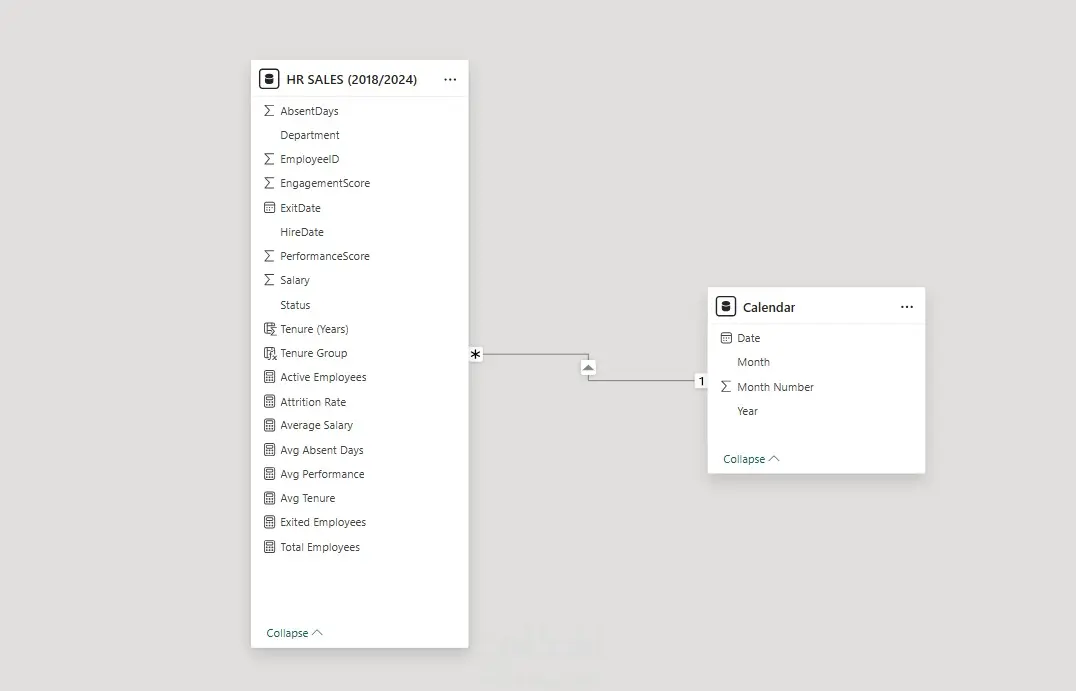Image resolution: width=1076 pixels, height=691 pixels.
Task: Open Calendar table more options ellipsis
Action: coord(907,307)
